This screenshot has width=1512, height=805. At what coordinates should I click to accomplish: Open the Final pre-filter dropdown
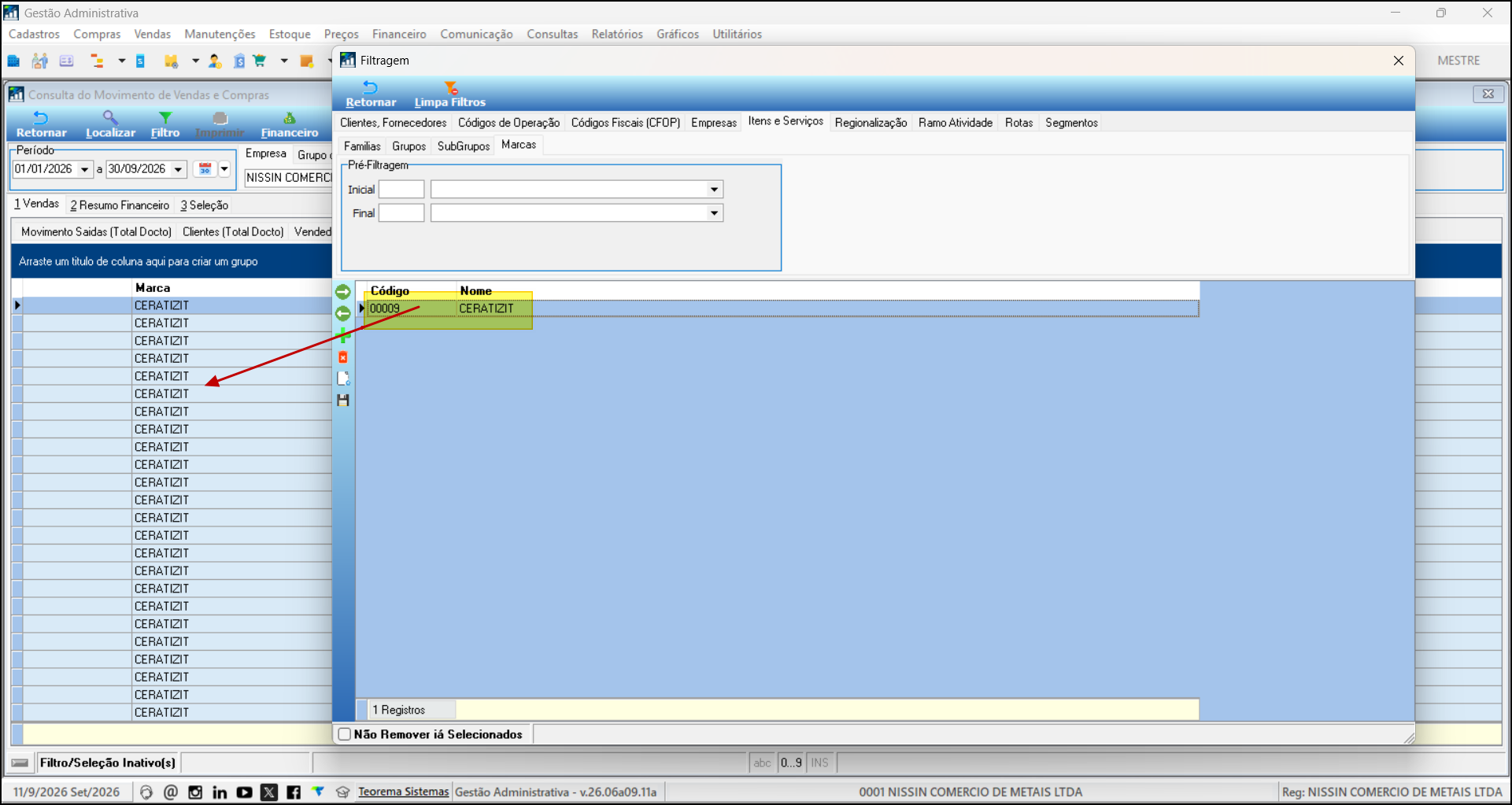point(714,213)
